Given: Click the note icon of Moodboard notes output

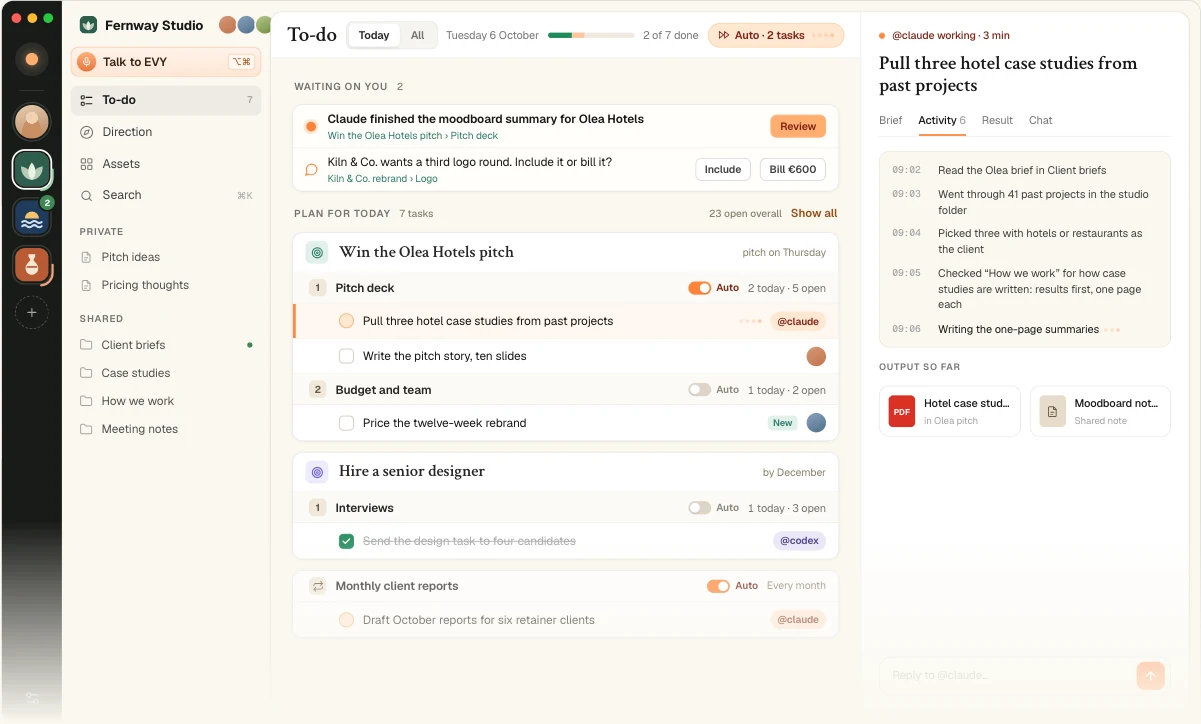Looking at the screenshot, I should [x=1052, y=411].
